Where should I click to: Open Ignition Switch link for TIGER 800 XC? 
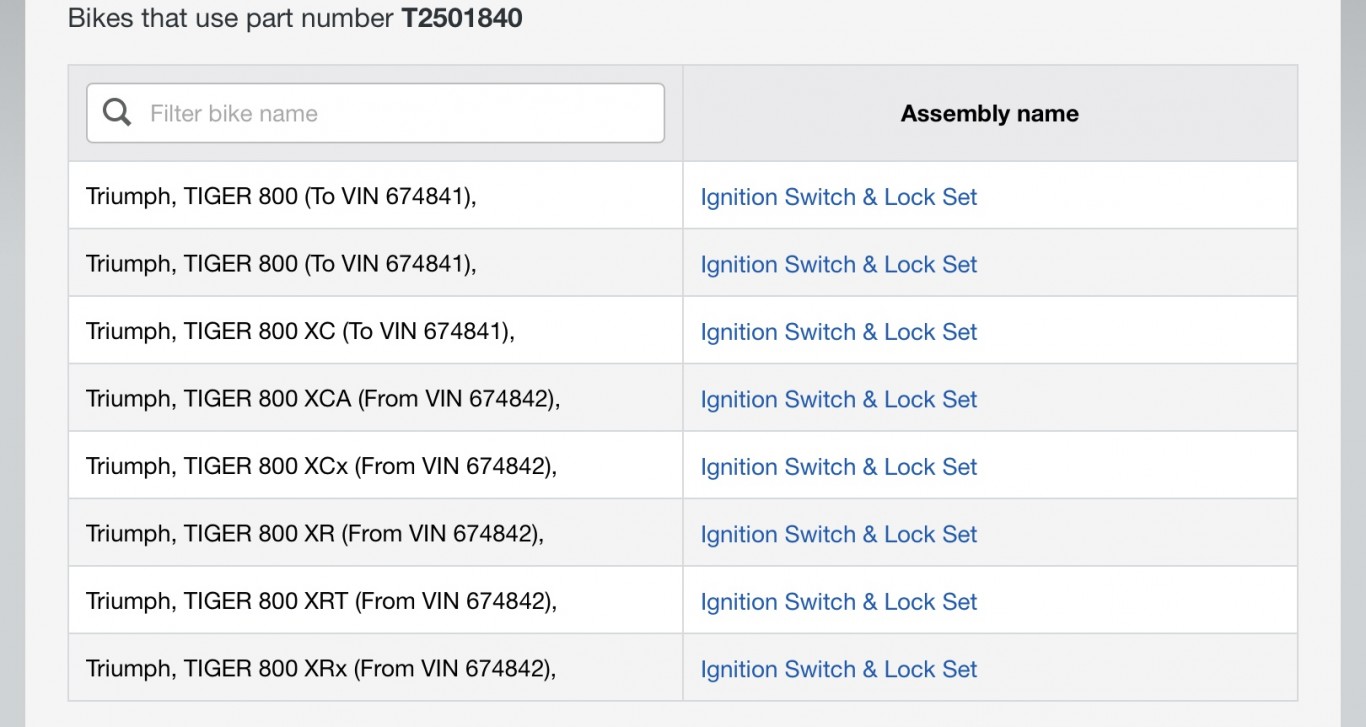point(838,332)
